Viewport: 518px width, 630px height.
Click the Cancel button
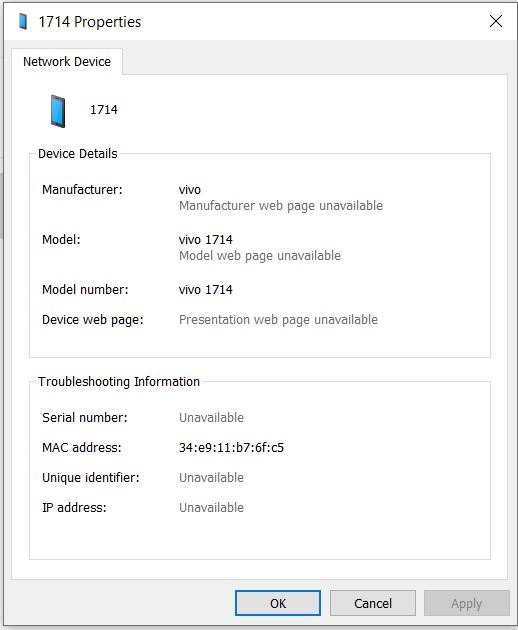[373, 603]
